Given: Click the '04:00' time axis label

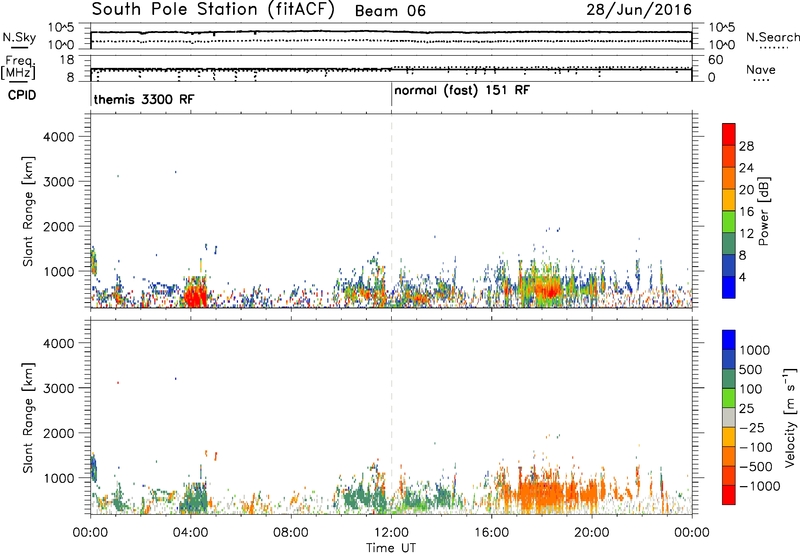Looking at the screenshot, I should click(x=191, y=533).
